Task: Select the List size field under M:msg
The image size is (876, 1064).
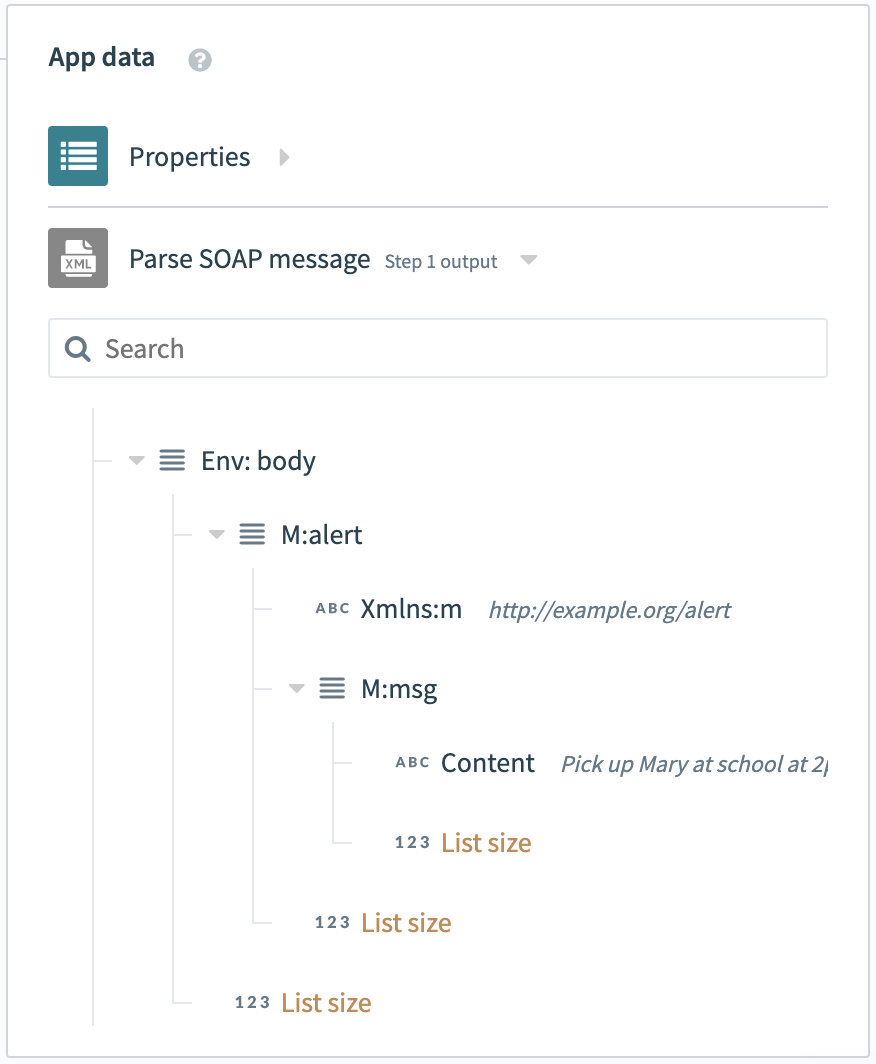Action: point(486,843)
